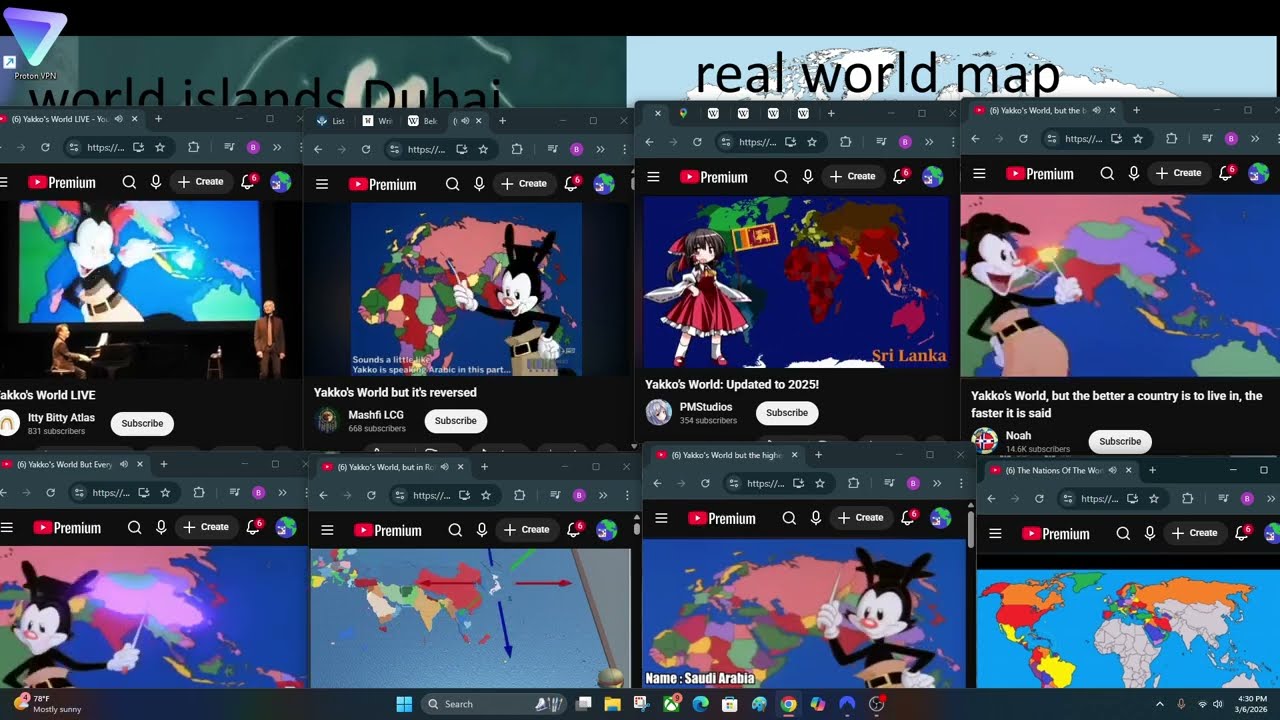Open File Explorer from taskbar
This screenshot has height=720, width=1280.
coord(612,704)
